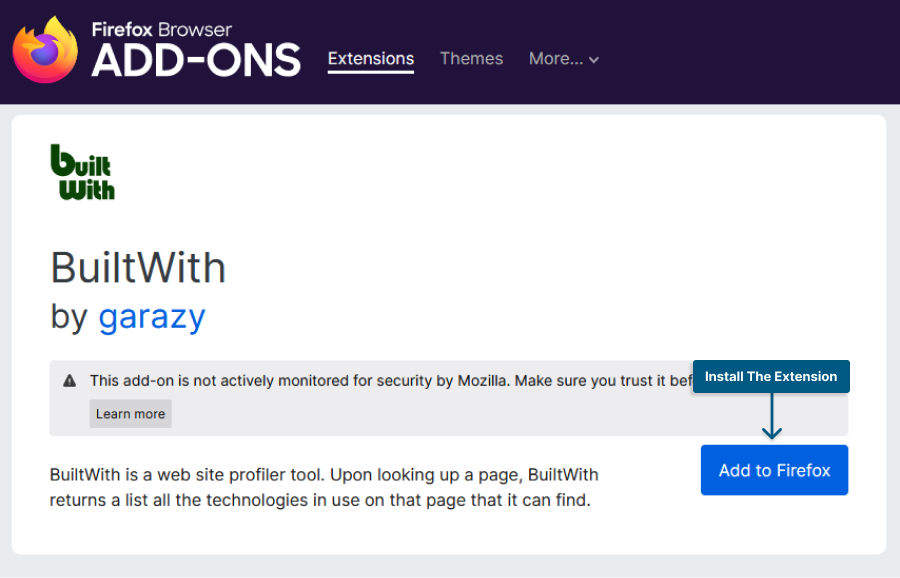Screen dimensions: 900x578
Task: Click the warning triangle icon
Action: tap(69, 381)
